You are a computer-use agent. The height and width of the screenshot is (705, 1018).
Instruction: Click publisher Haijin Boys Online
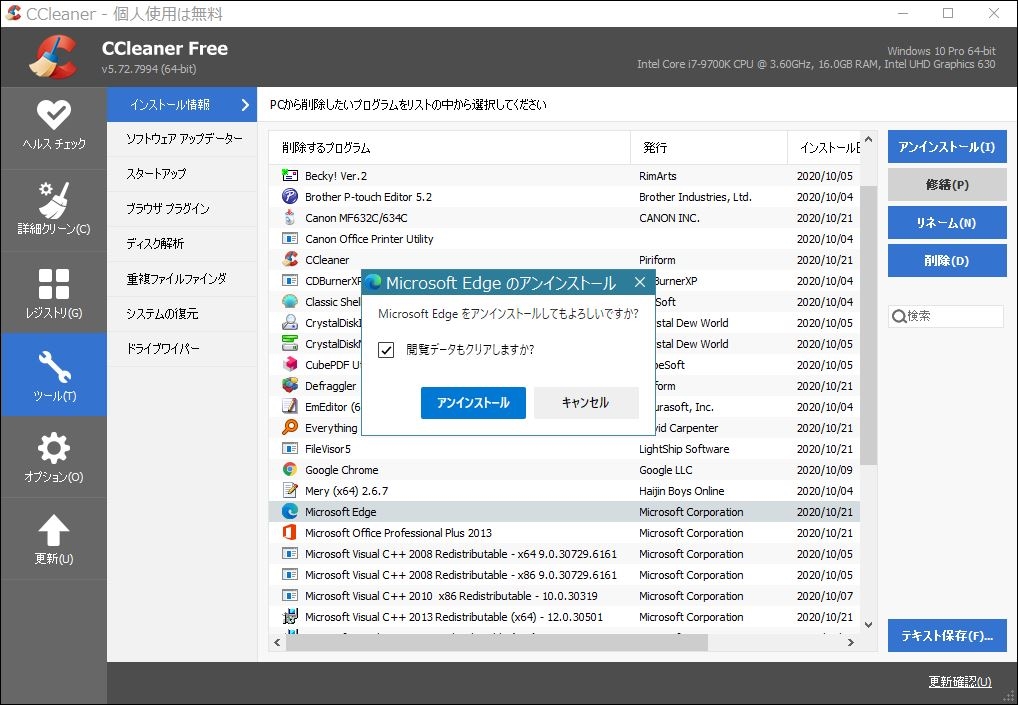coord(681,491)
